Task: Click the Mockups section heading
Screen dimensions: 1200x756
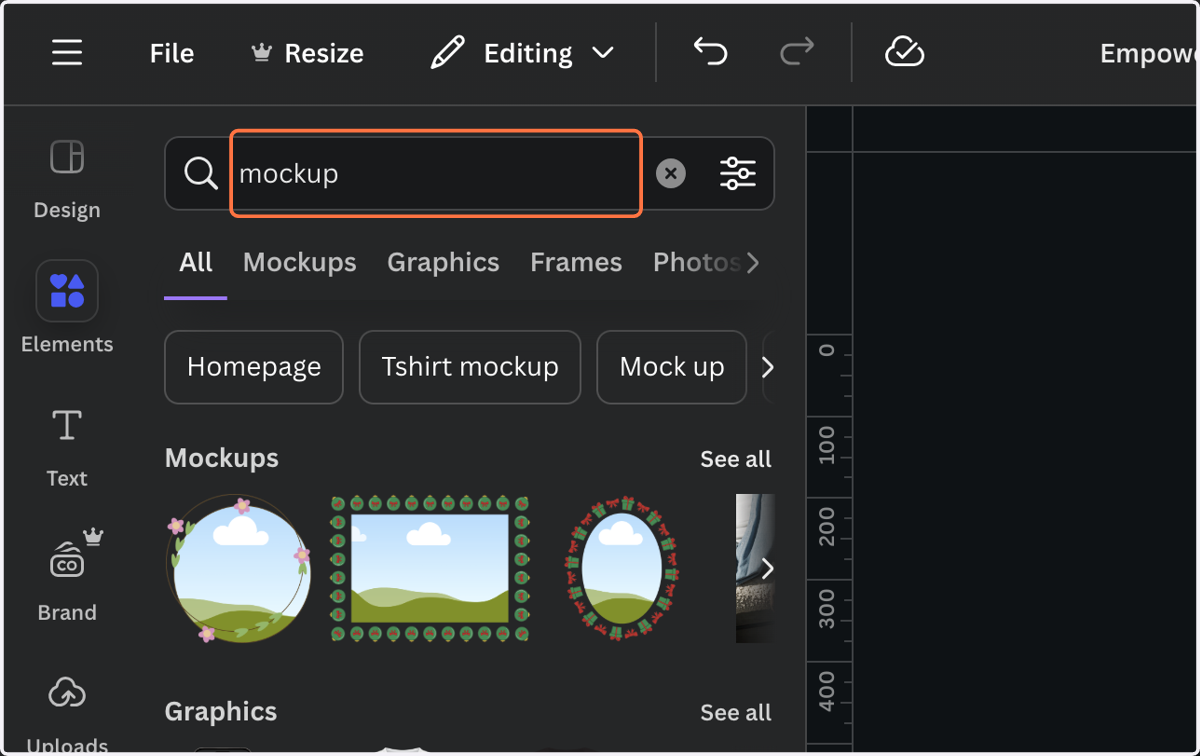Action: 222,458
